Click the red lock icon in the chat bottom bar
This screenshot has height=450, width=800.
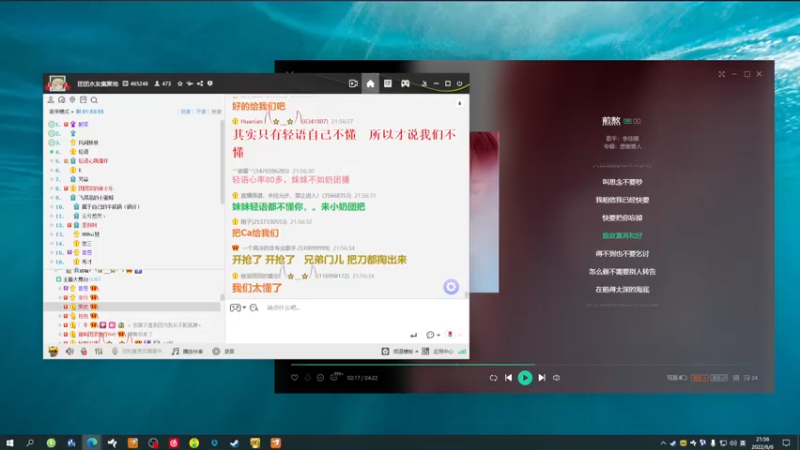coord(84,351)
